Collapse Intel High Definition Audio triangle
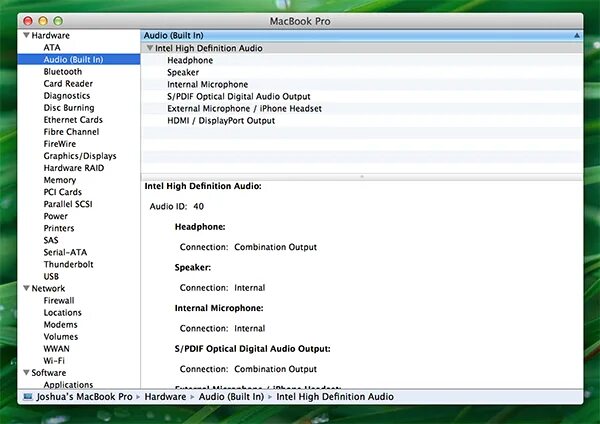This screenshot has height=424, width=600. [x=150, y=48]
